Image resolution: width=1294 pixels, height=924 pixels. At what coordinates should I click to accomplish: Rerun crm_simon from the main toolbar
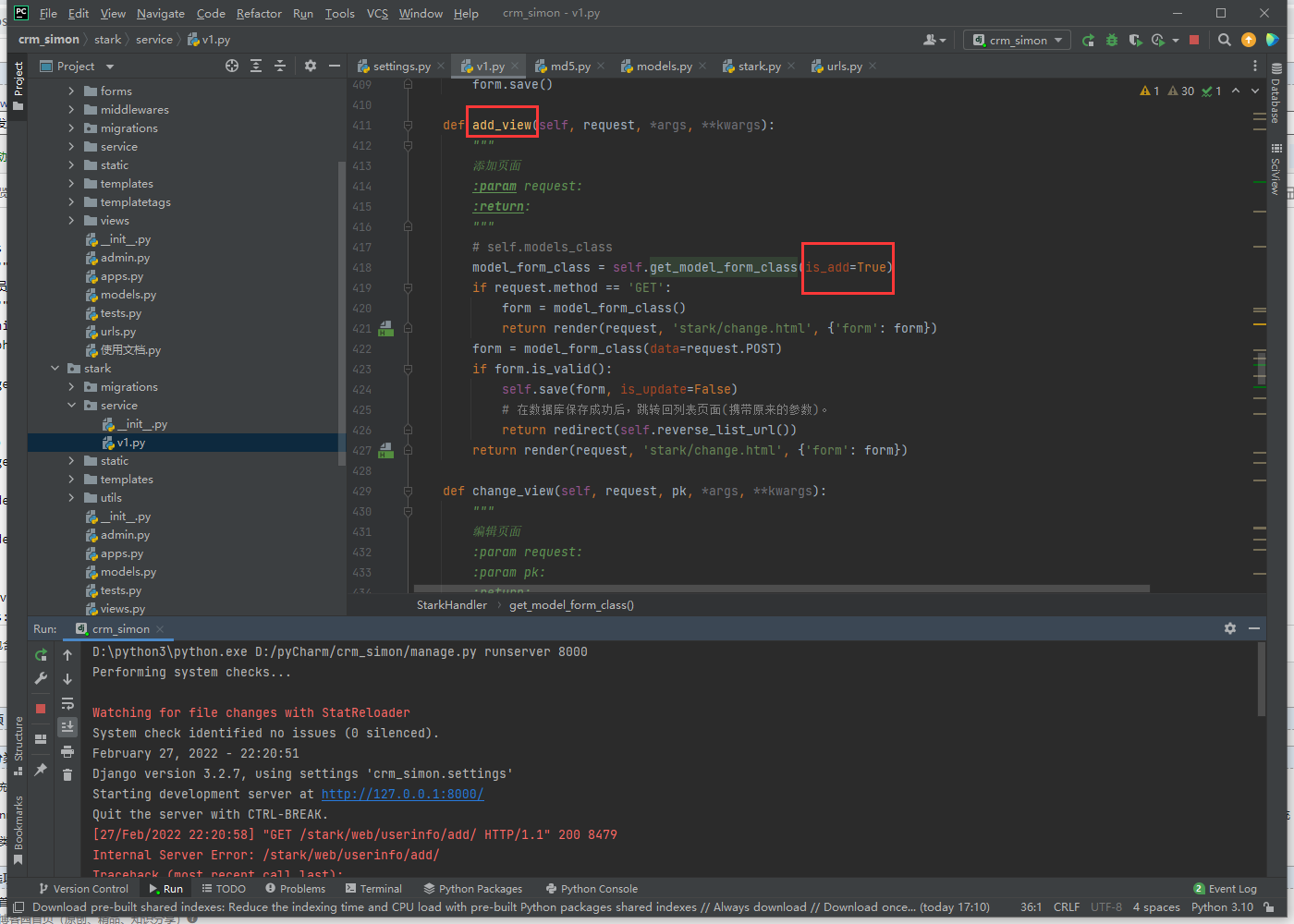[x=1088, y=40]
